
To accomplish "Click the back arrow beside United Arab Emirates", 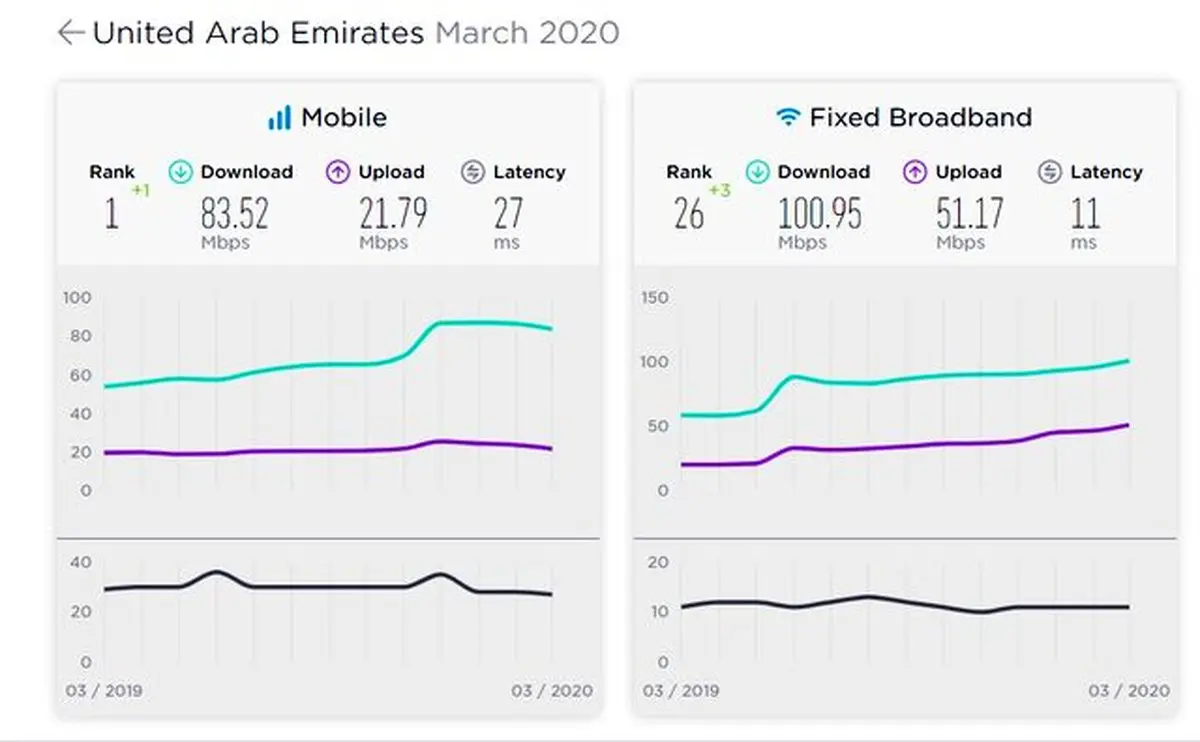I will pos(70,33).
